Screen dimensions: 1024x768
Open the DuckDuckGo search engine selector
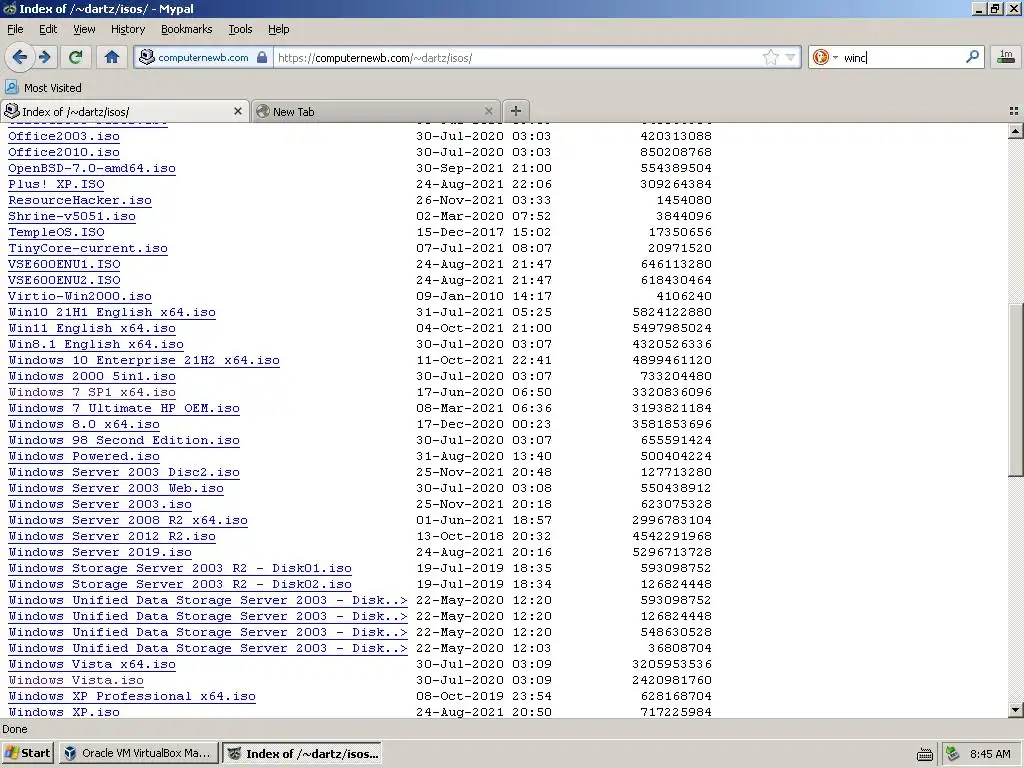[825, 57]
